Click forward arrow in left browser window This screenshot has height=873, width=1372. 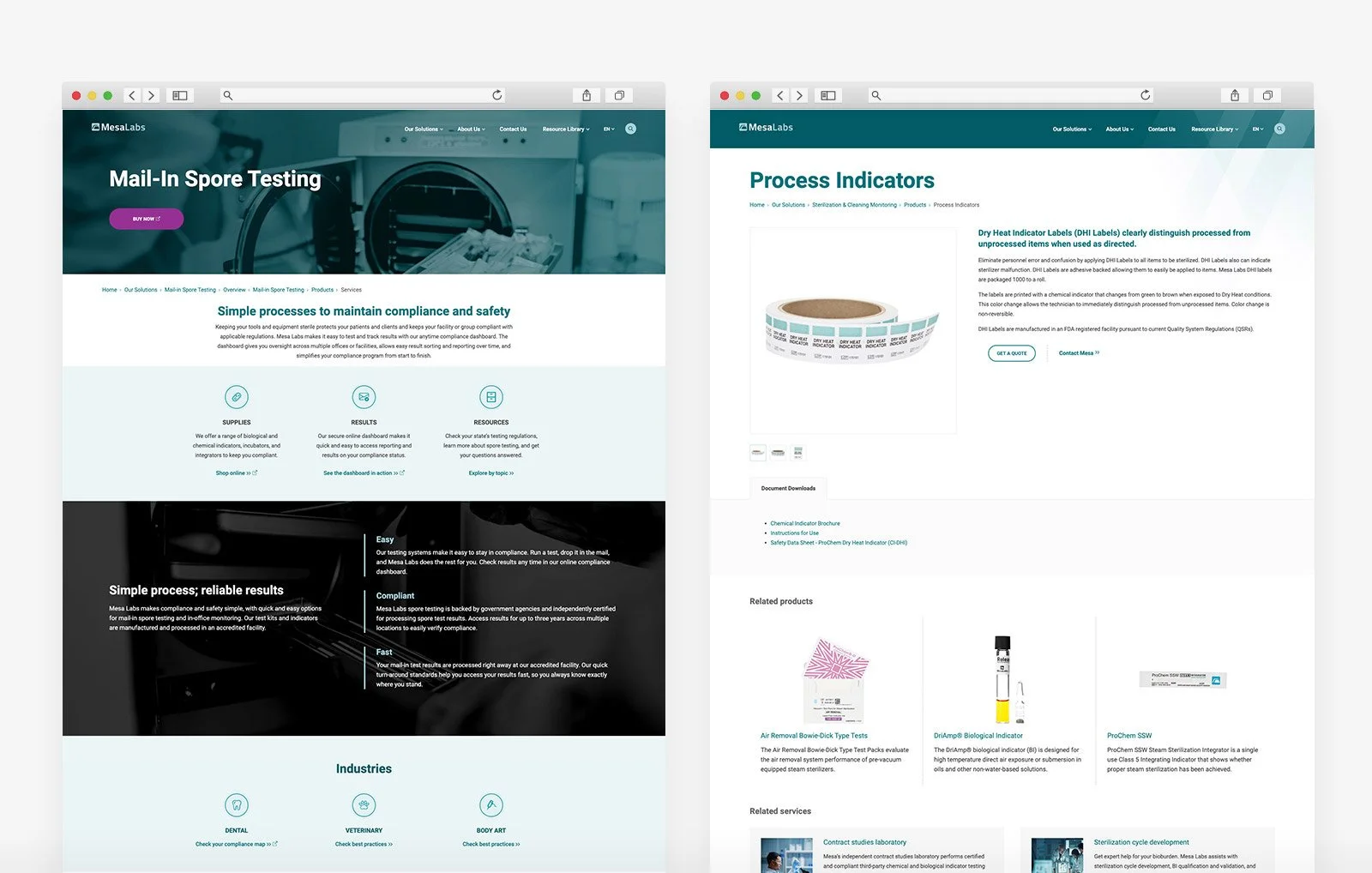[x=151, y=95]
